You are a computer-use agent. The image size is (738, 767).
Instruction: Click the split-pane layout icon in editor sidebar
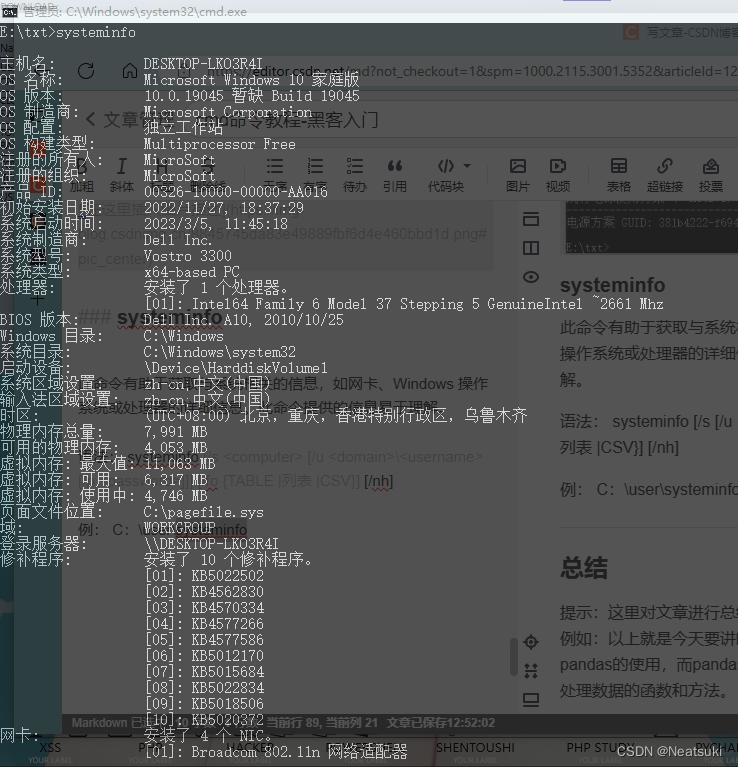pos(531,248)
